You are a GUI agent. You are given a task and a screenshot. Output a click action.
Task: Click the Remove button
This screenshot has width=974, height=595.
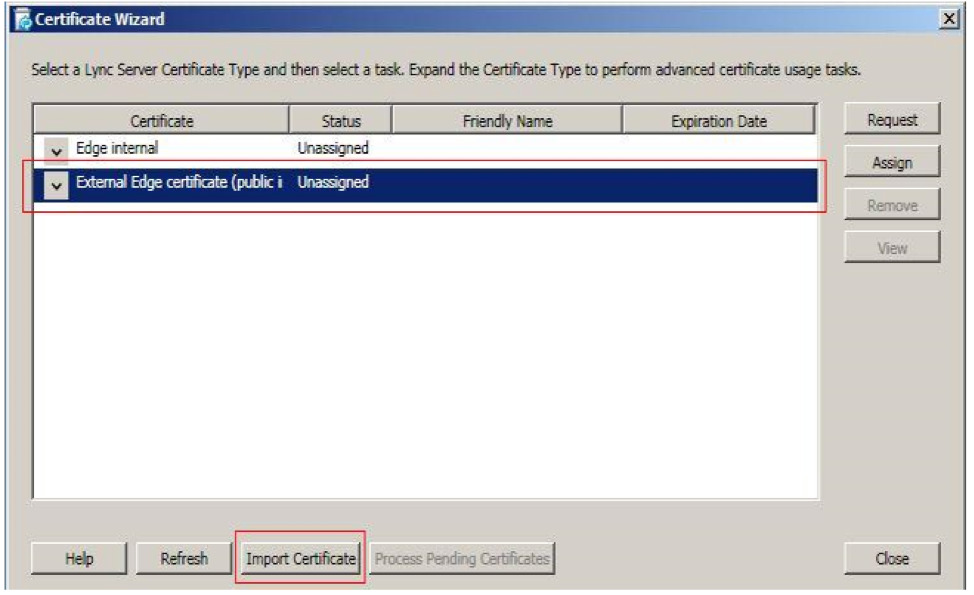point(891,205)
